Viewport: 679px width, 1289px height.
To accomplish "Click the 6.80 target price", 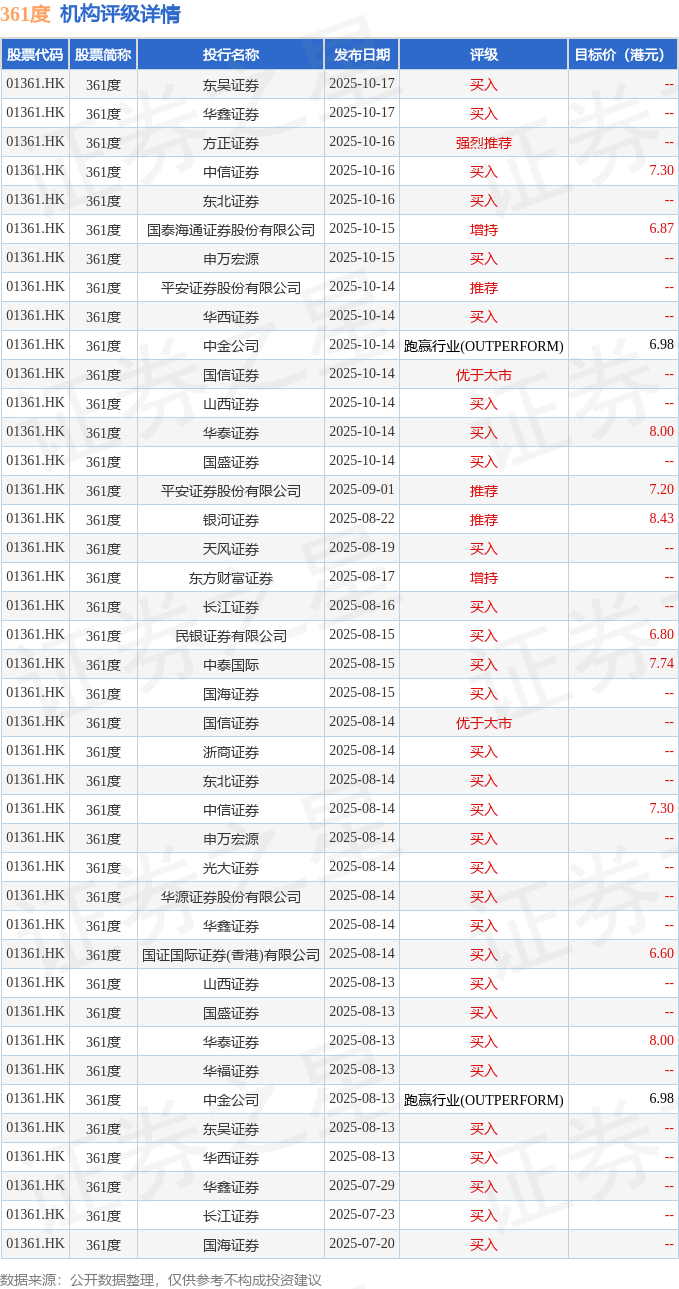I will click(x=661, y=635).
